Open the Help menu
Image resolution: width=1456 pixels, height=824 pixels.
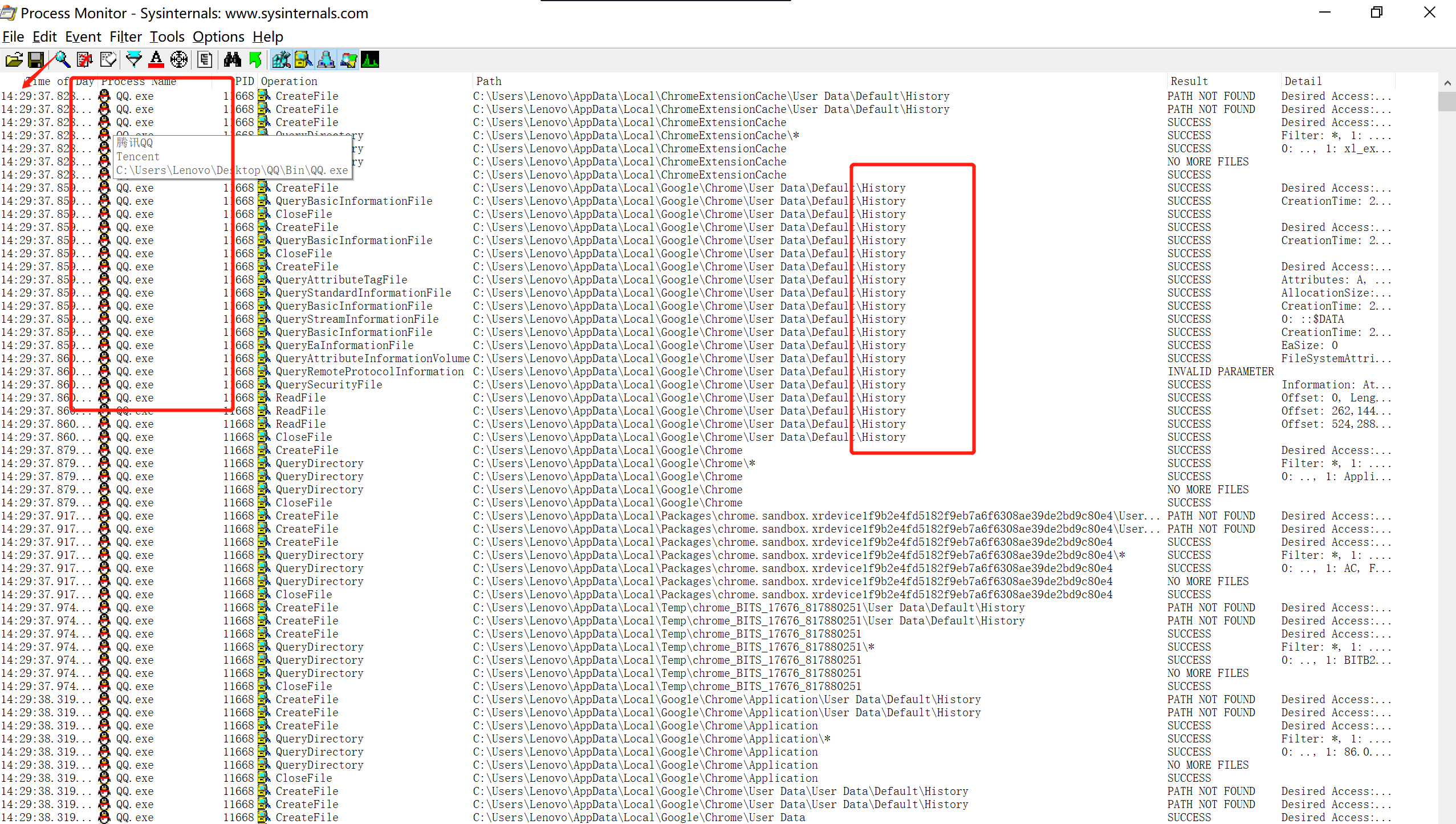coord(268,37)
